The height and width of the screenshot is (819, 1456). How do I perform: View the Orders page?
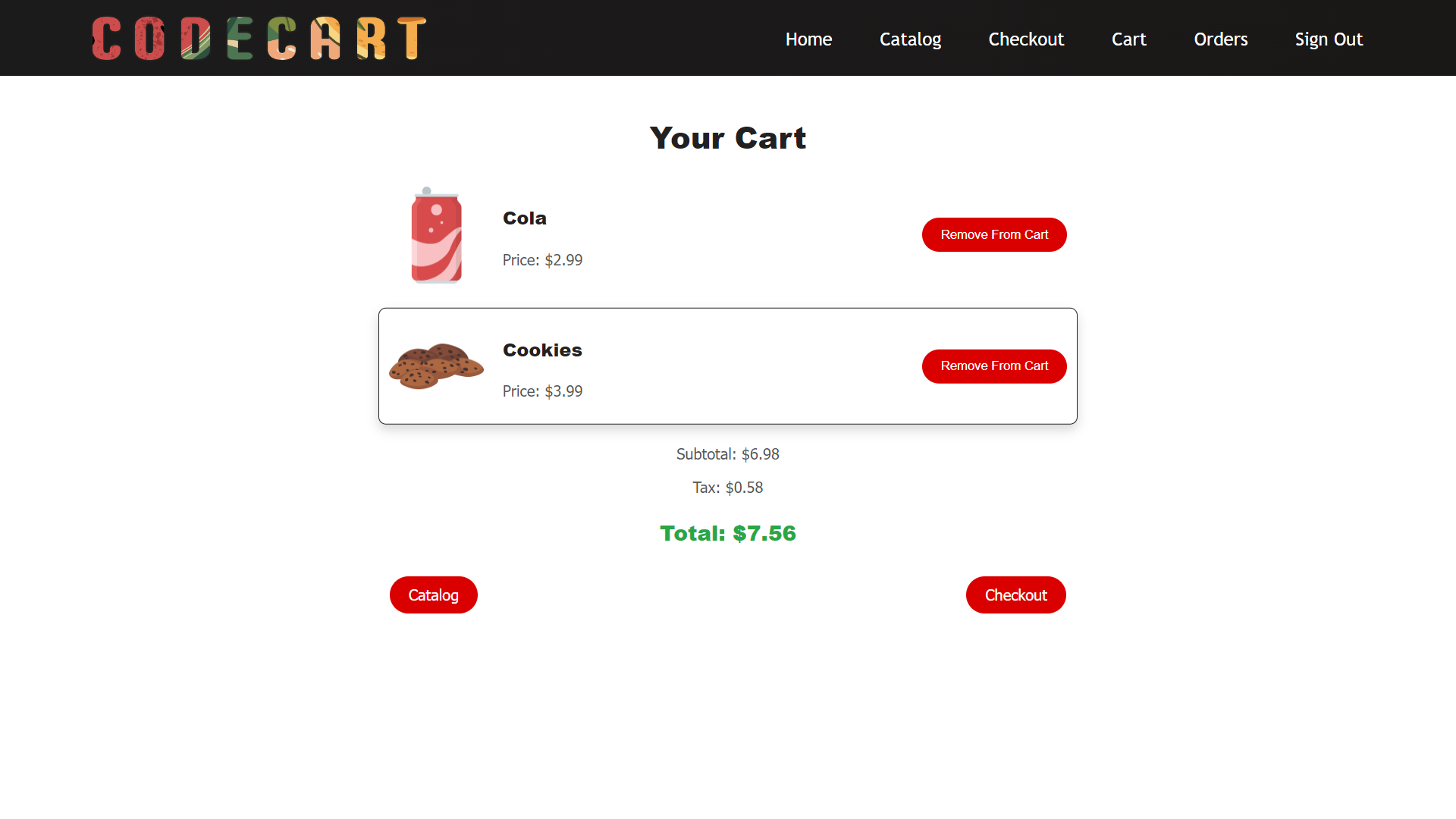click(1220, 39)
